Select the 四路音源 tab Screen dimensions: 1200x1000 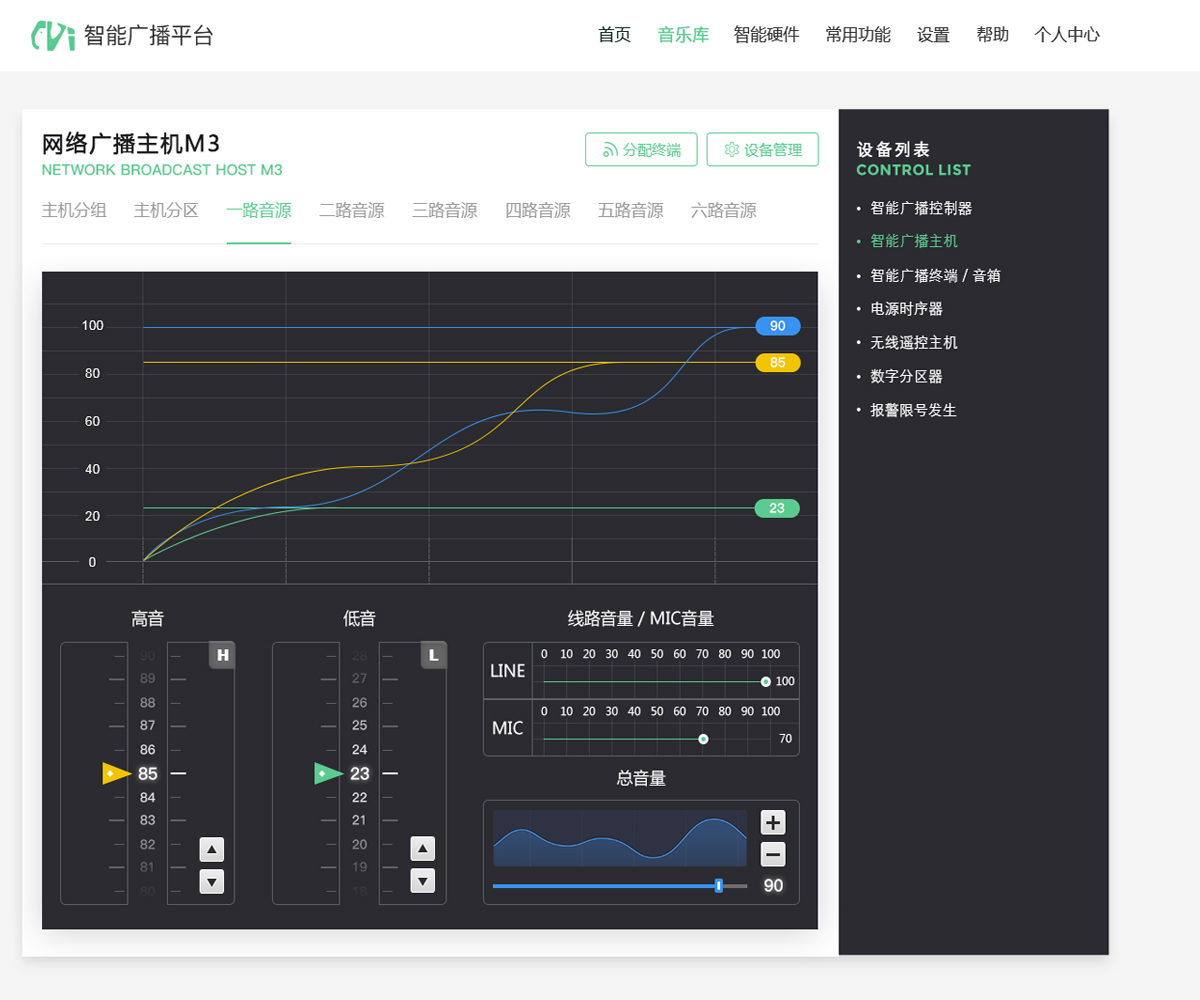tap(538, 211)
